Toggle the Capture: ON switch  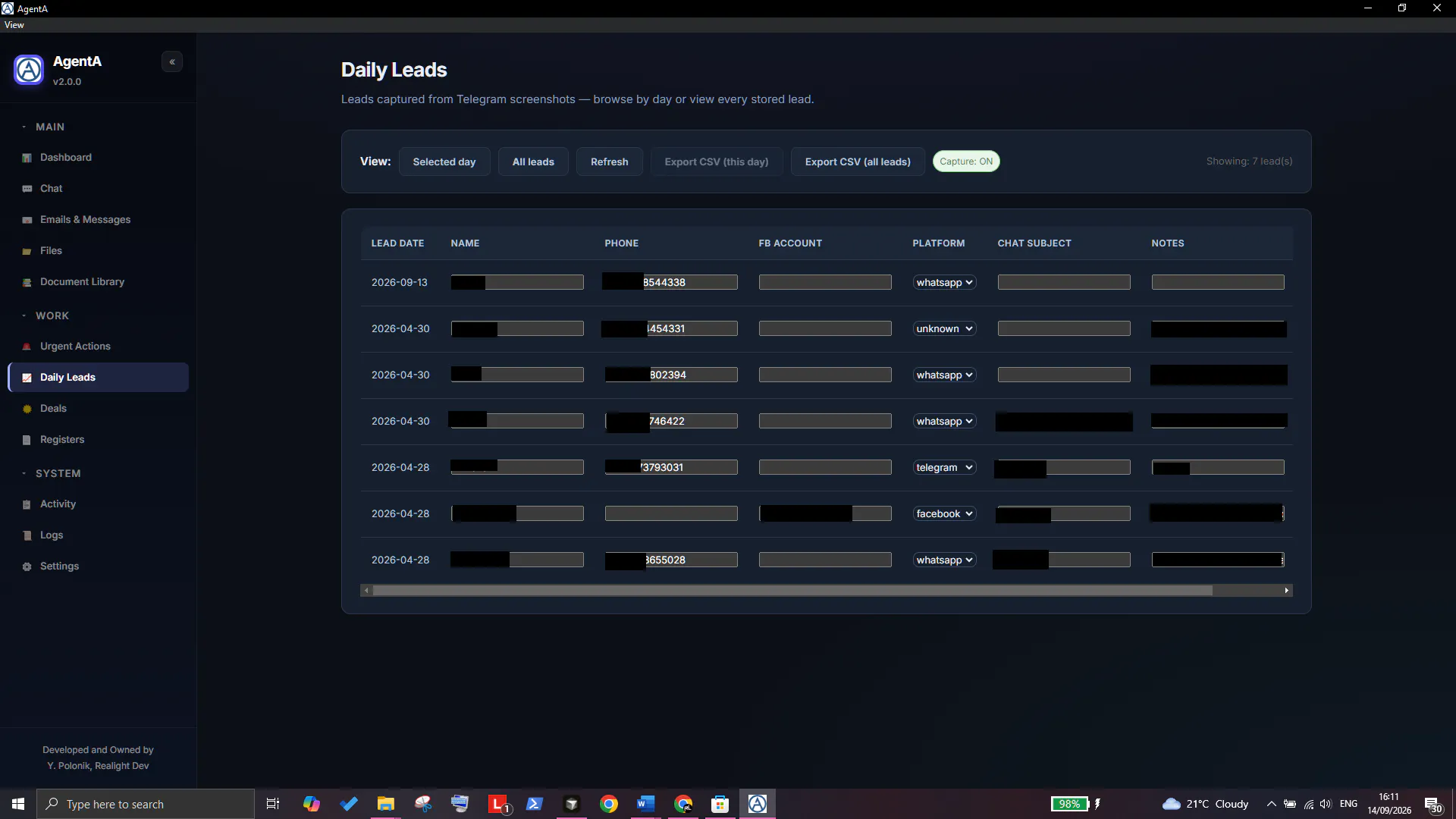click(x=966, y=162)
